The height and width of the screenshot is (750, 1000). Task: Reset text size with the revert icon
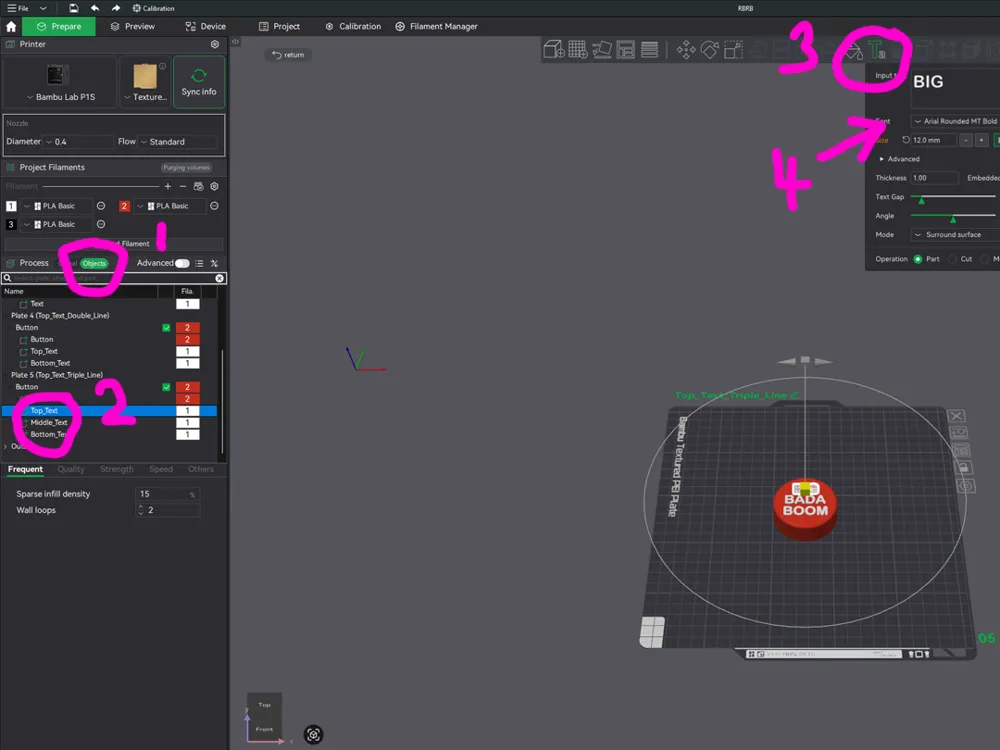[906, 140]
